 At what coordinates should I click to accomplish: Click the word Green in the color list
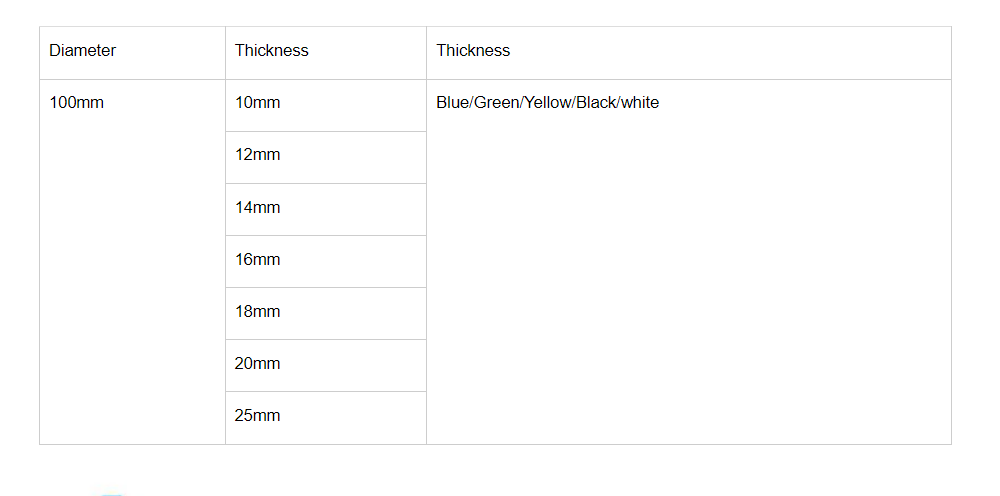click(496, 103)
